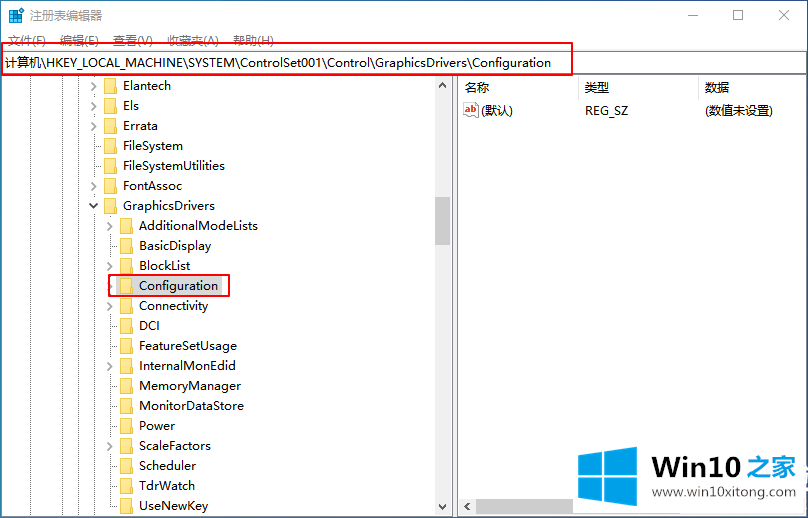Image resolution: width=808 pixels, height=518 pixels.
Task: Click tree pane scroll down arrow
Action: [443, 507]
